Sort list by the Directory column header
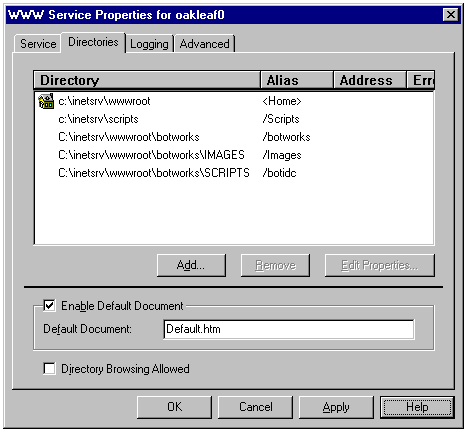 pyautogui.click(x=147, y=80)
